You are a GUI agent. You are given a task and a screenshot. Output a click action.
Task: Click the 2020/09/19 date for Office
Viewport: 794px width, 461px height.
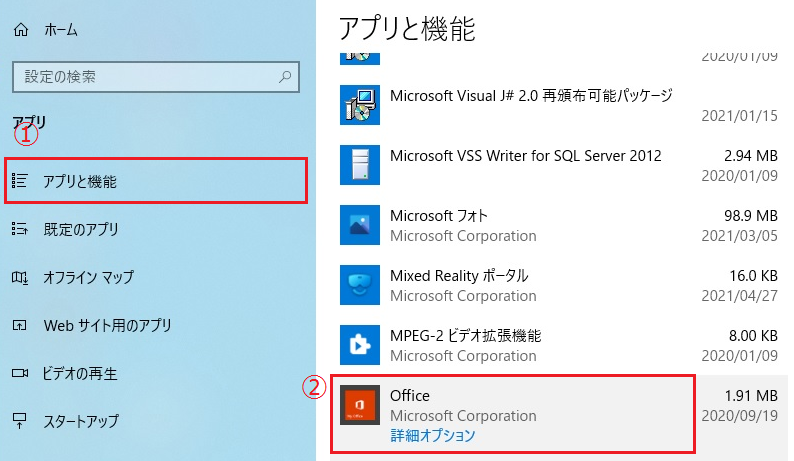(739, 416)
